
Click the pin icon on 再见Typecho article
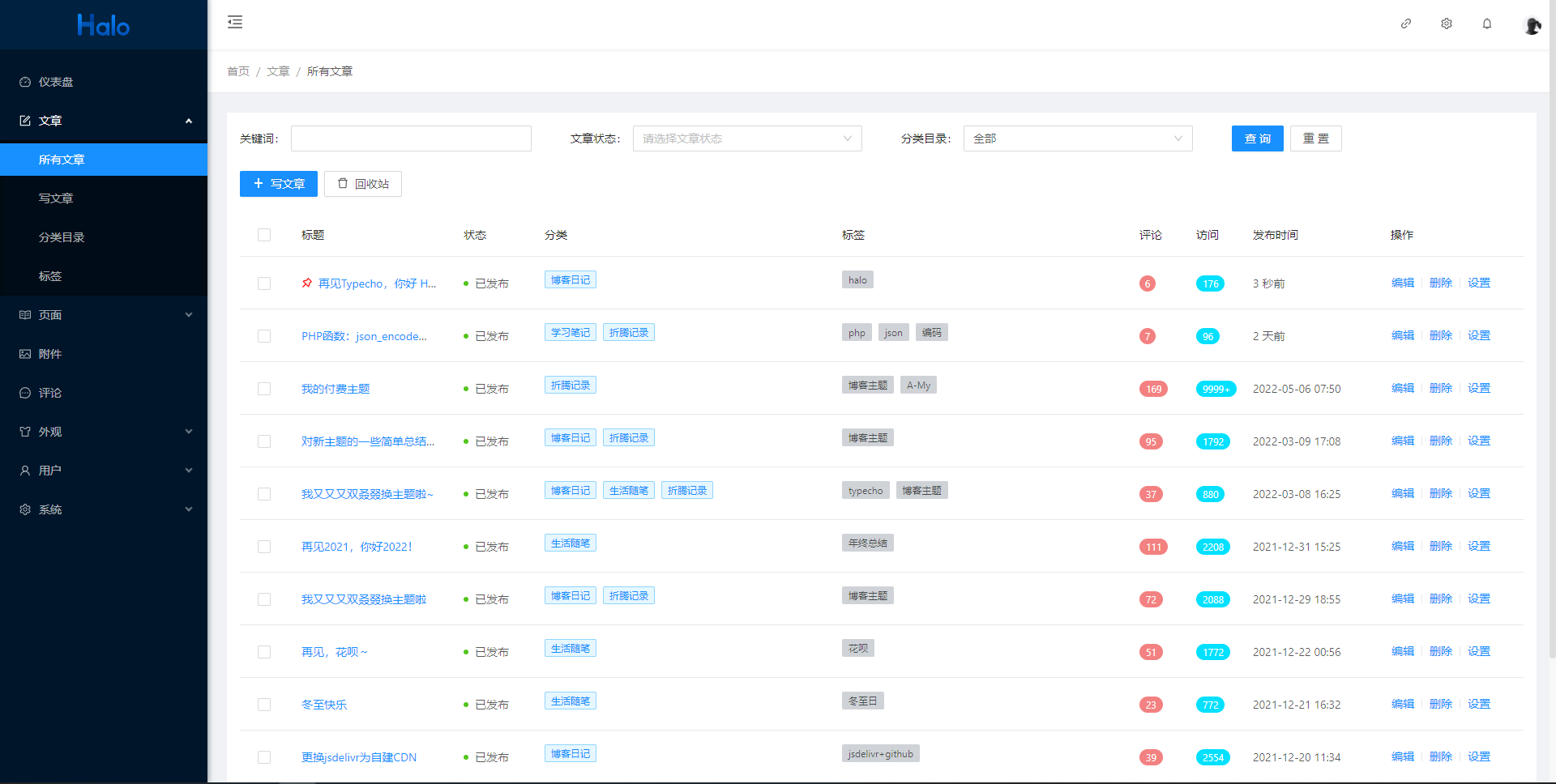point(306,283)
